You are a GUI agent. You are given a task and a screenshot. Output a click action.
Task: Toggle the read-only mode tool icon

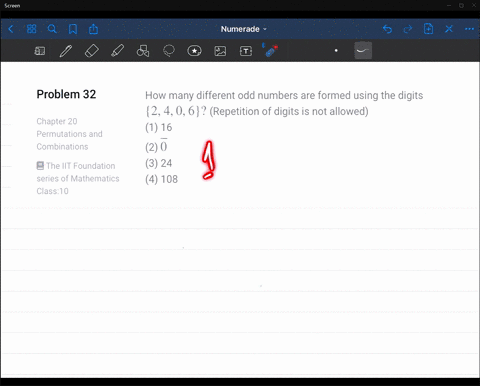coord(40,51)
